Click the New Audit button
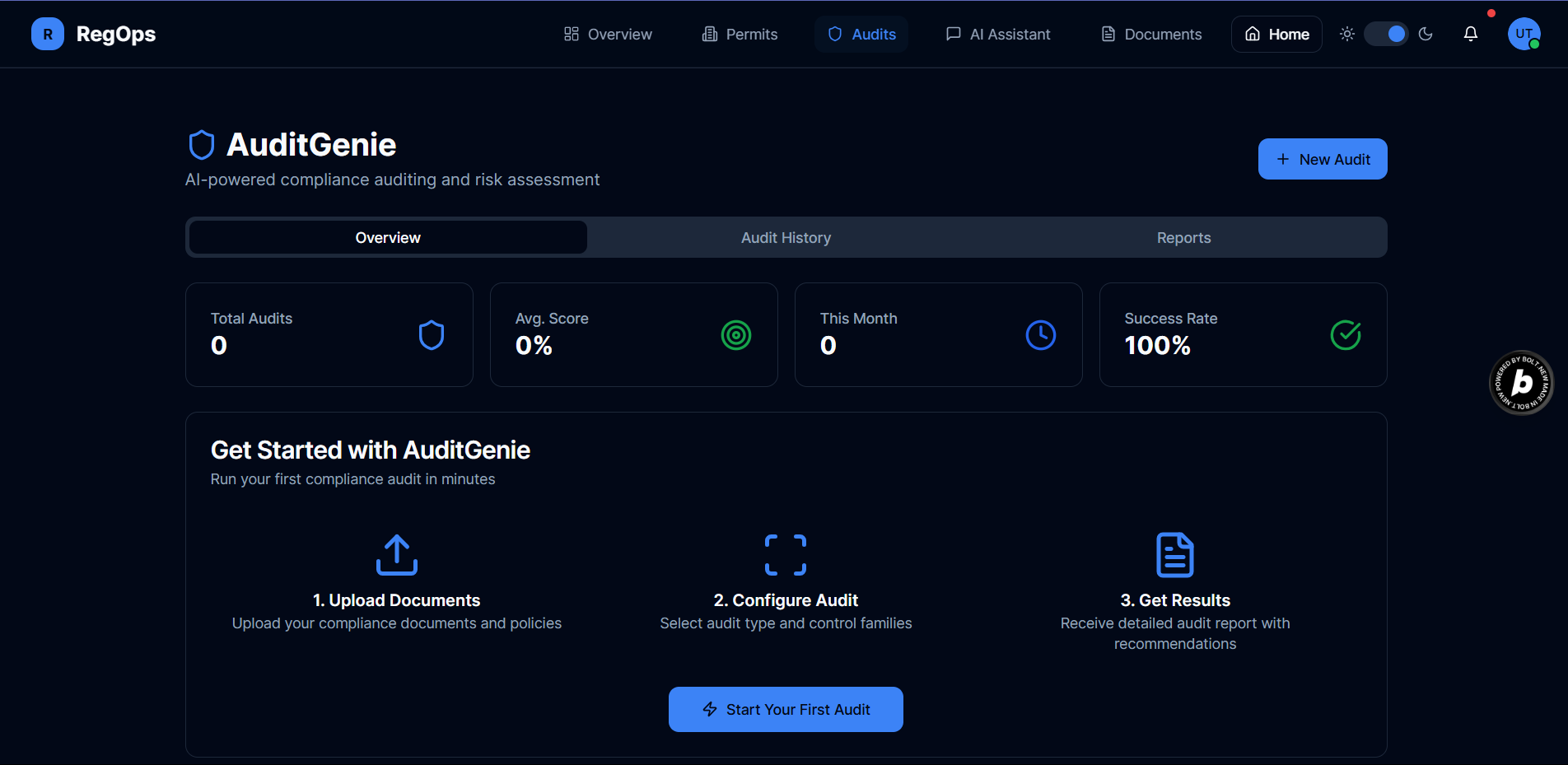The image size is (1568, 765). click(x=1322, y=159)
